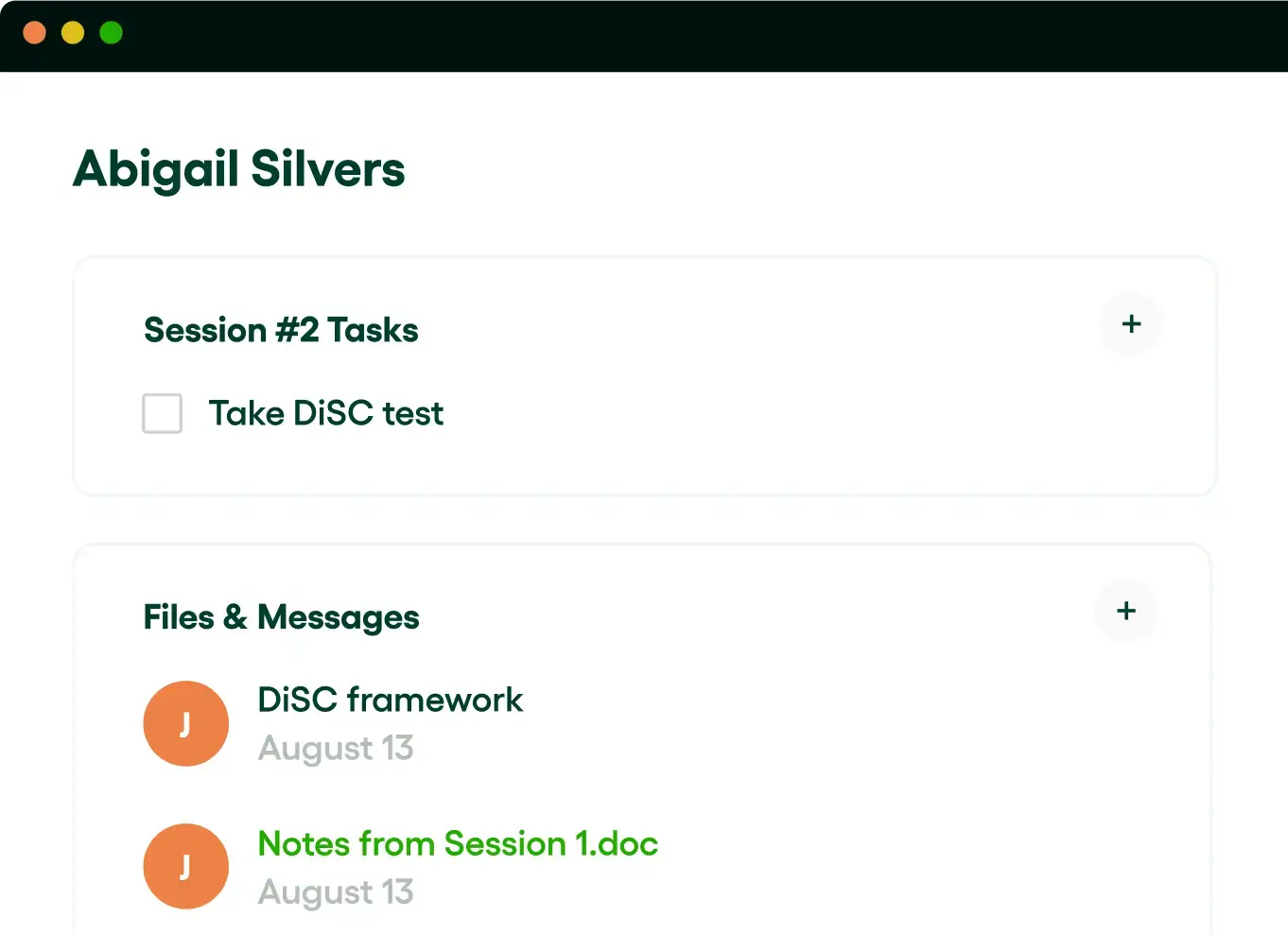Click the red close window dot
The width and height of the screenshot is (1288, 935).
tap(35, 33)
